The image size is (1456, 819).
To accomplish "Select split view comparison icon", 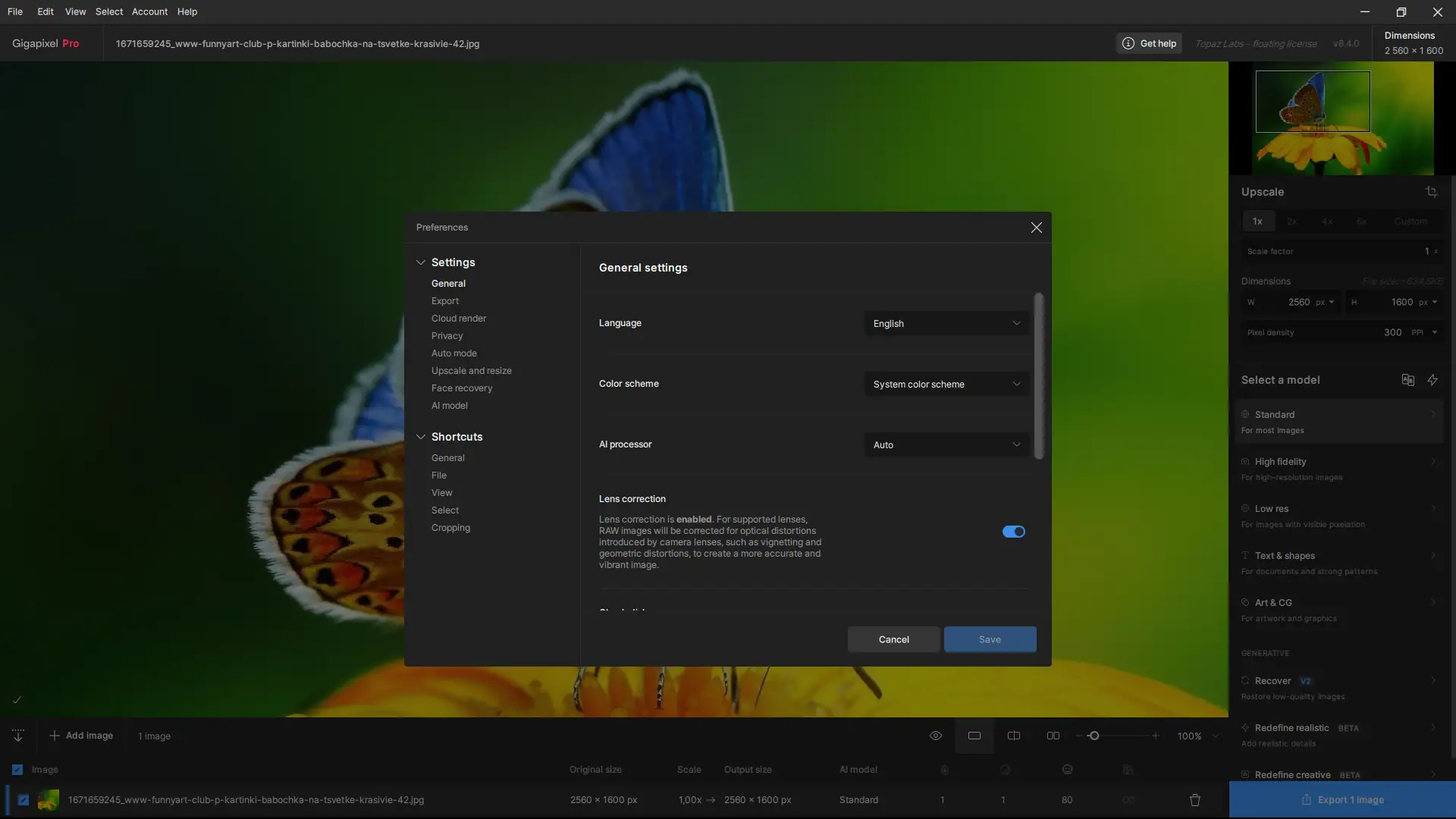I will click(x=1014, y=736).
